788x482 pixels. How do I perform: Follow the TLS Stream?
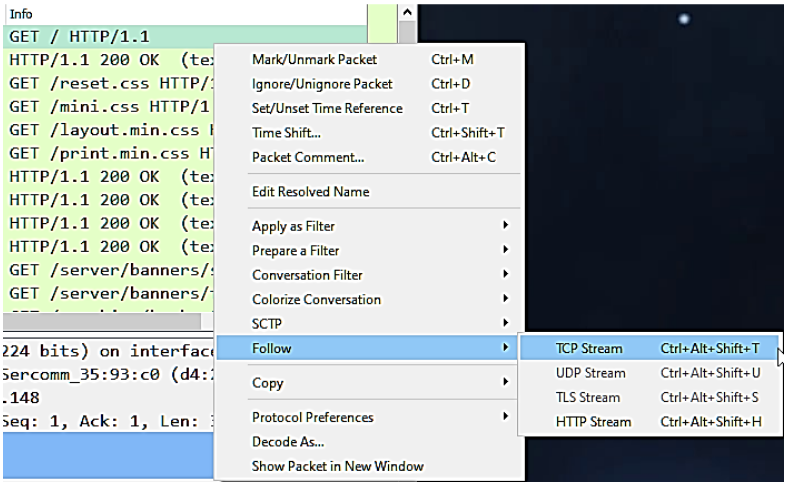[x=649, y=398]
